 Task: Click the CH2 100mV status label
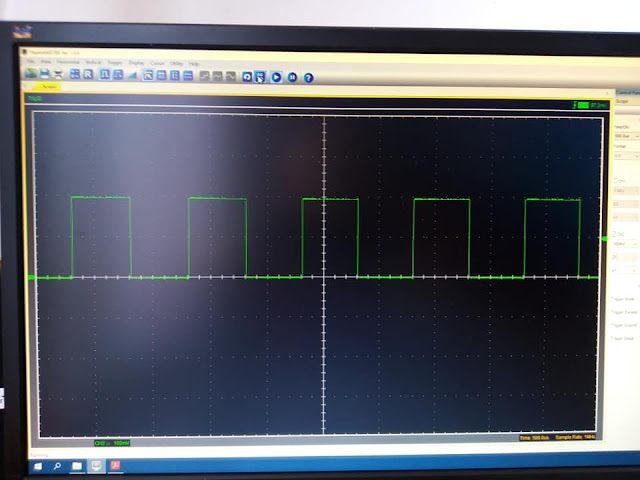[112, 443]
